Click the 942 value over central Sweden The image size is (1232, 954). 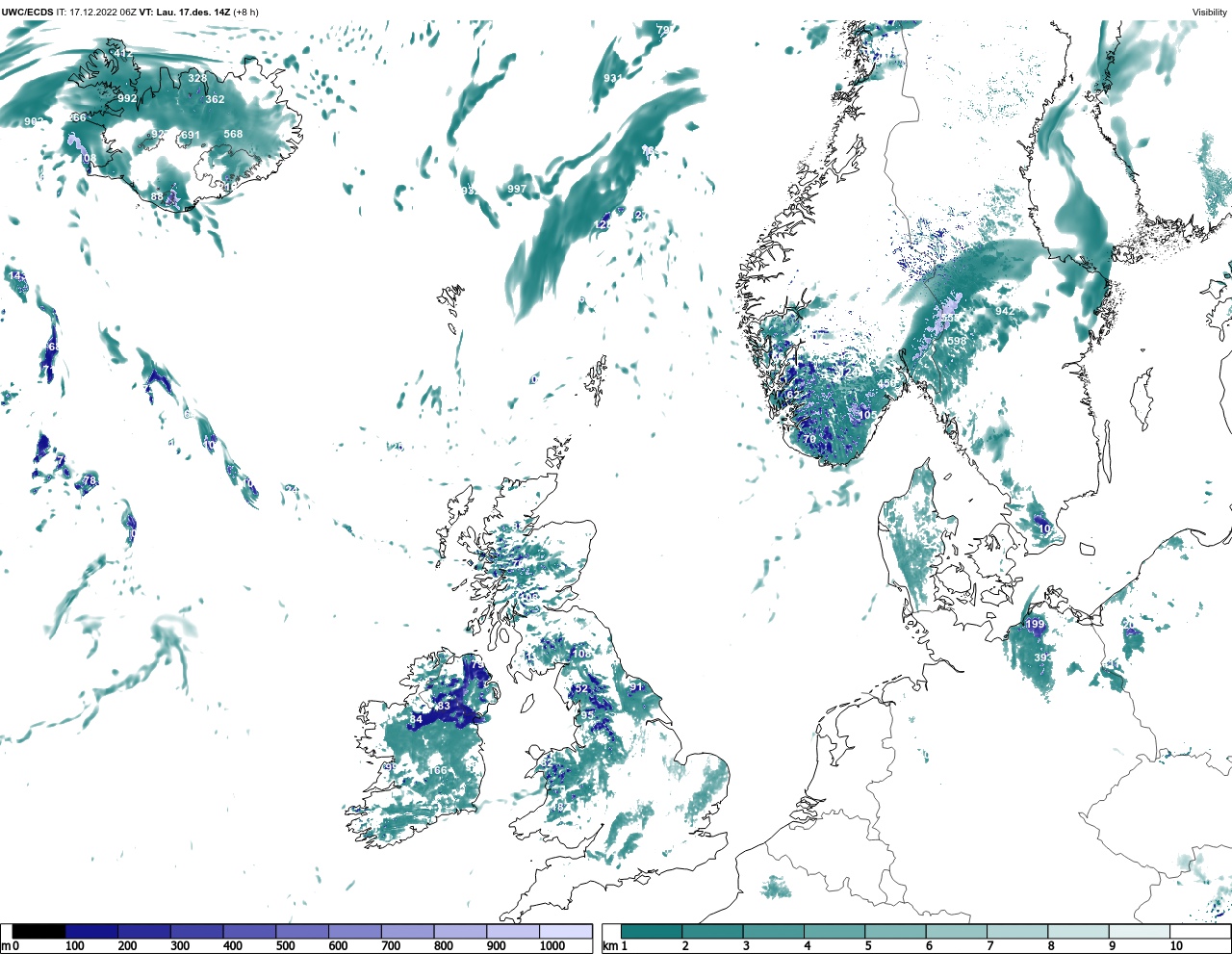pos(1005,312)
